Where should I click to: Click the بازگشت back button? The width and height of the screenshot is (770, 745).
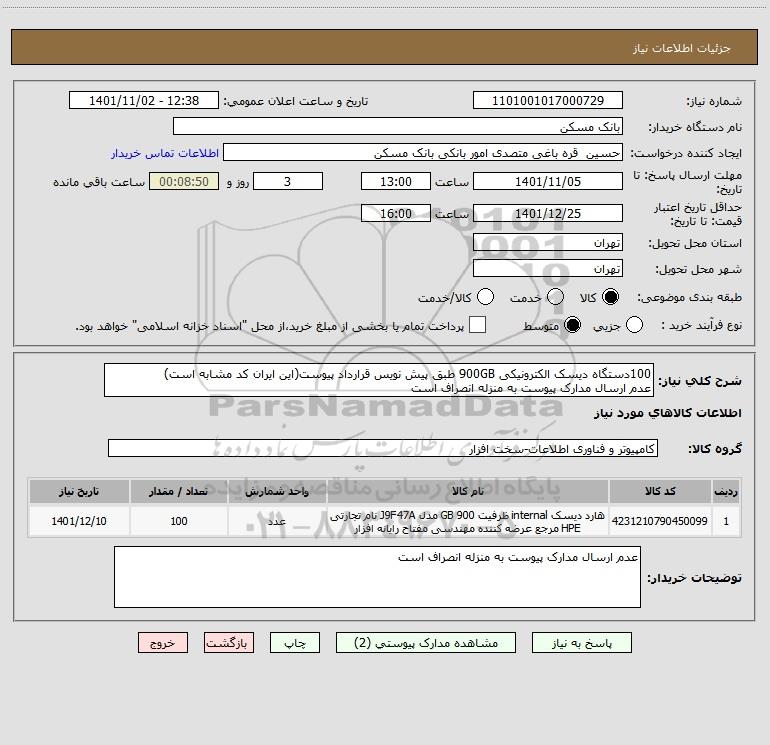[229, 643]
